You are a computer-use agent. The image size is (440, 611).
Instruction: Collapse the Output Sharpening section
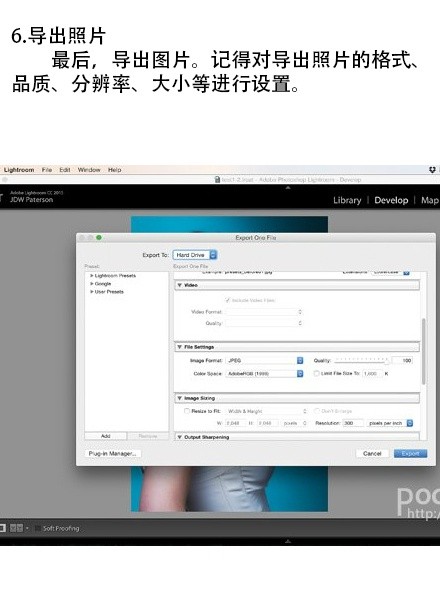click(x=180, y=437)
